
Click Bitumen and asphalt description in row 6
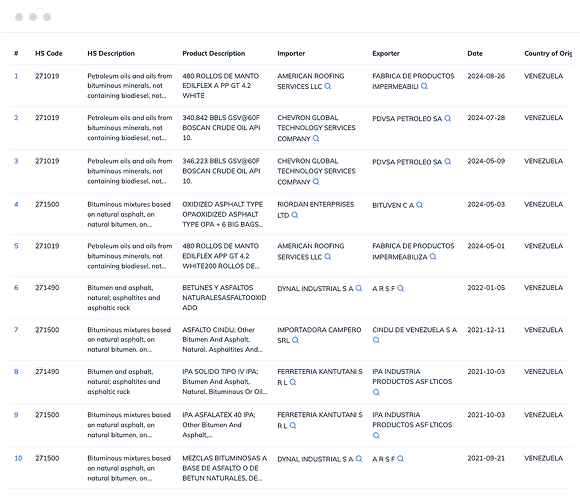(124, 297)
